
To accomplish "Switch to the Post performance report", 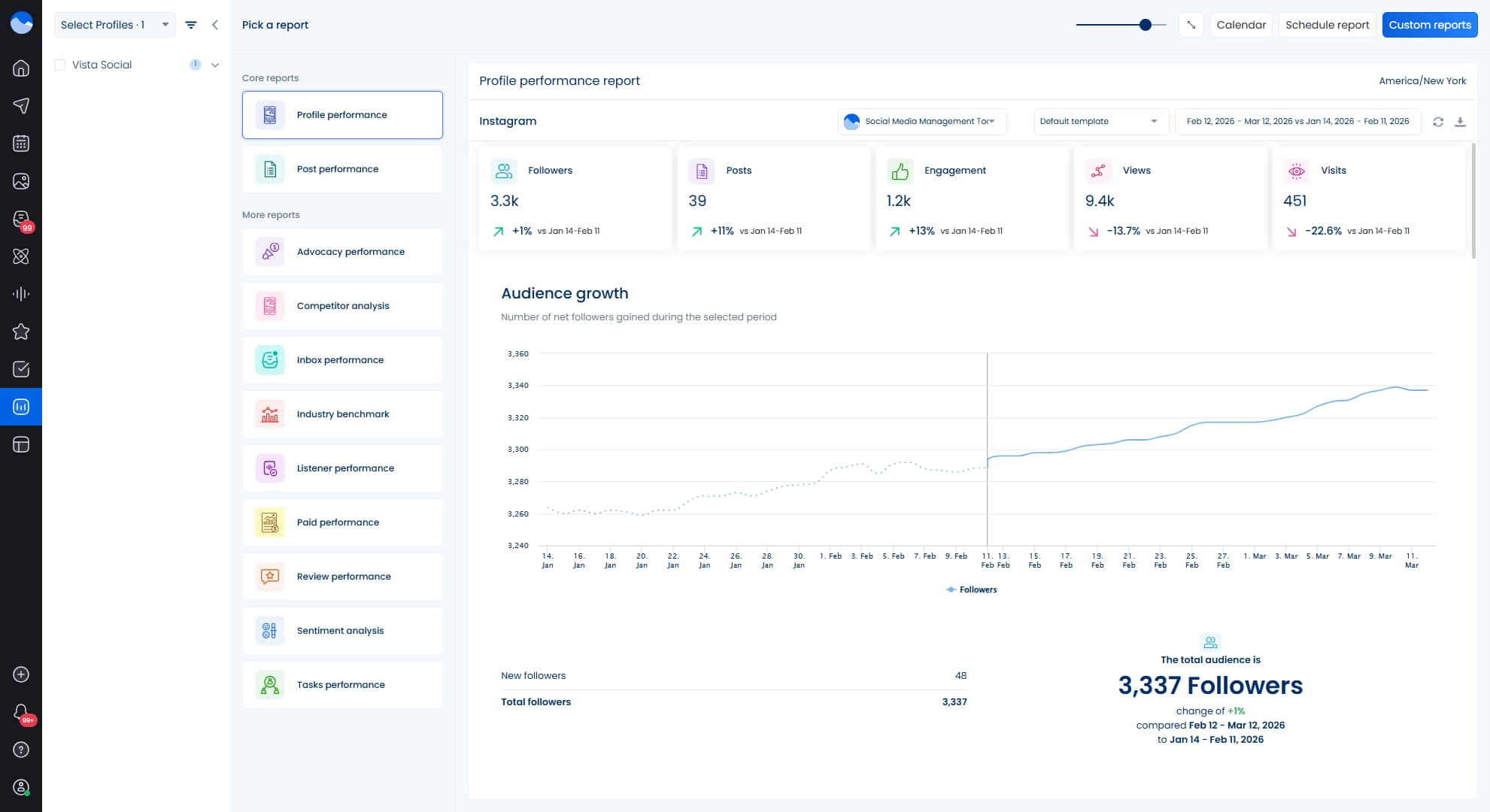I will tap(342, 168).
